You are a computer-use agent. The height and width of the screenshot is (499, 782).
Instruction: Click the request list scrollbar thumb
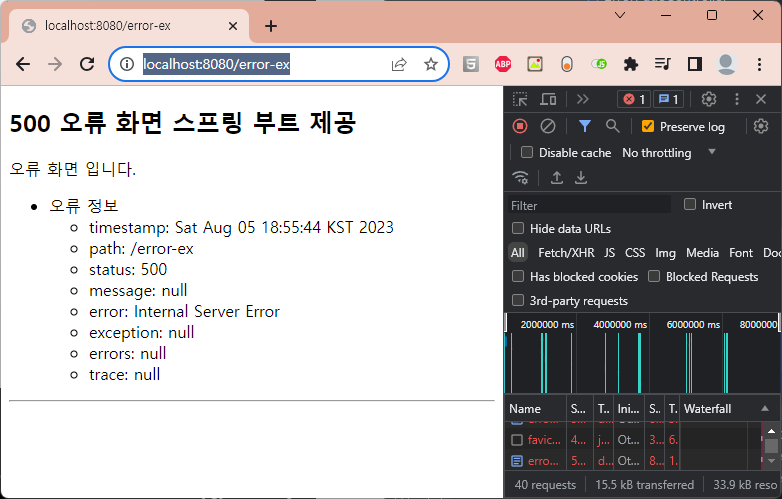click(x=771, y=446)
